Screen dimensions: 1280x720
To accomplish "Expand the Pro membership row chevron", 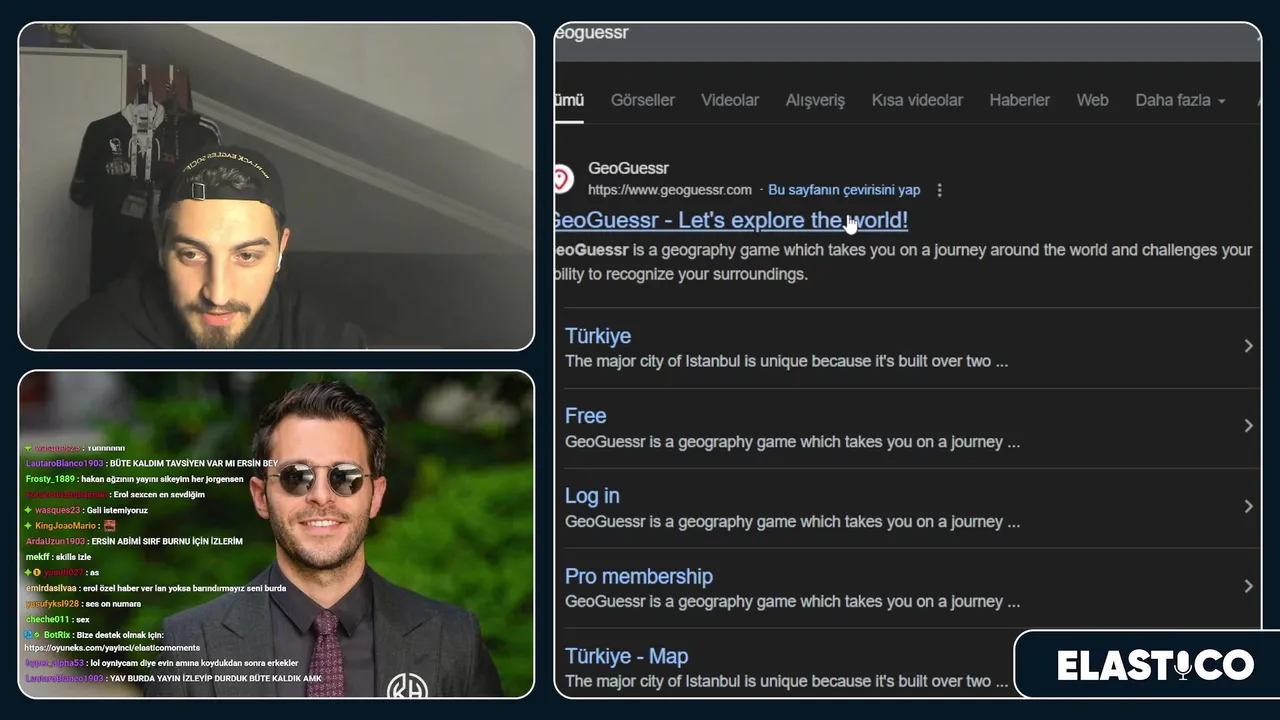I will tap(1248, 586).
